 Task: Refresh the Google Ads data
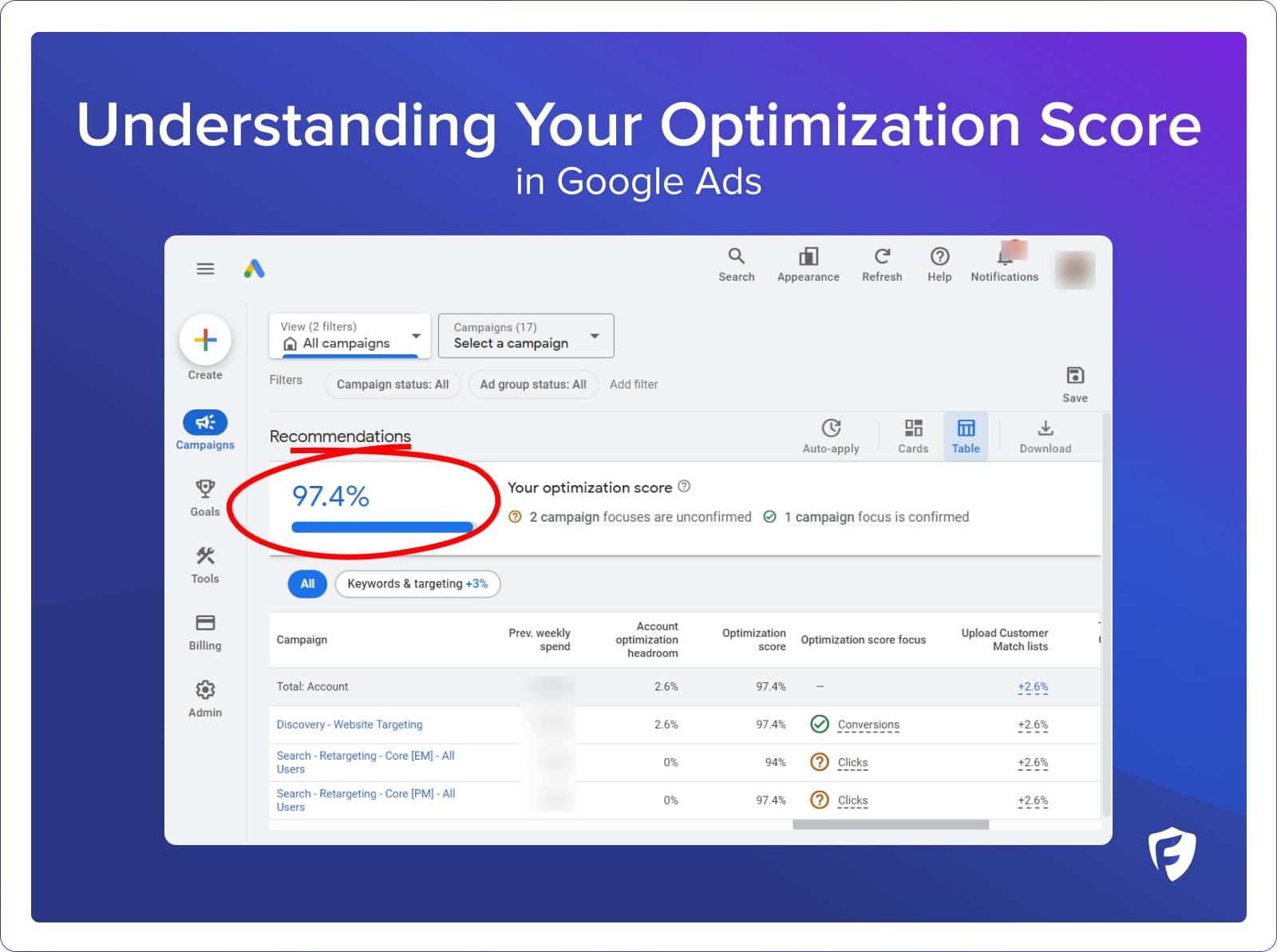point(882,265)
